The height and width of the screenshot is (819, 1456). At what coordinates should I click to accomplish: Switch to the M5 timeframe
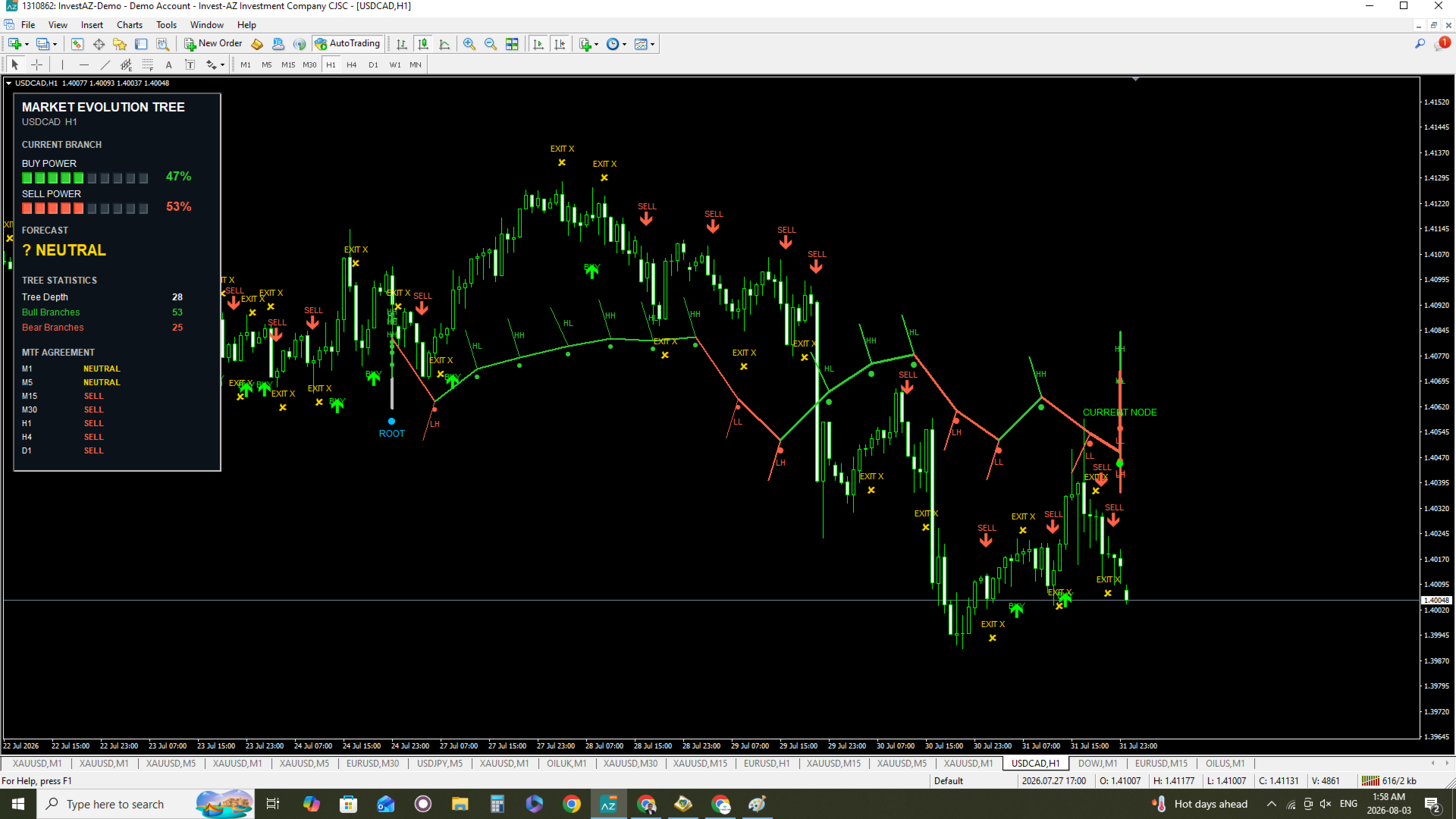click(x=267, y=64)
